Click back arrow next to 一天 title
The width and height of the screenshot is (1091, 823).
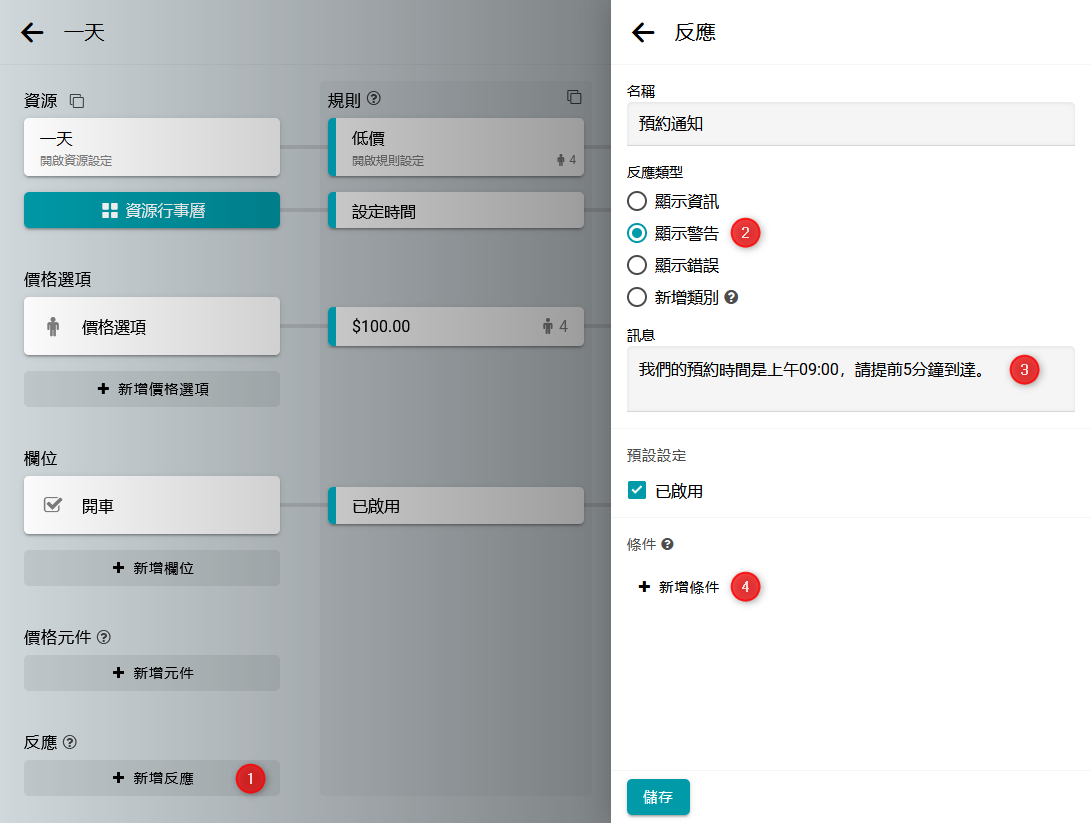point(33,33)
